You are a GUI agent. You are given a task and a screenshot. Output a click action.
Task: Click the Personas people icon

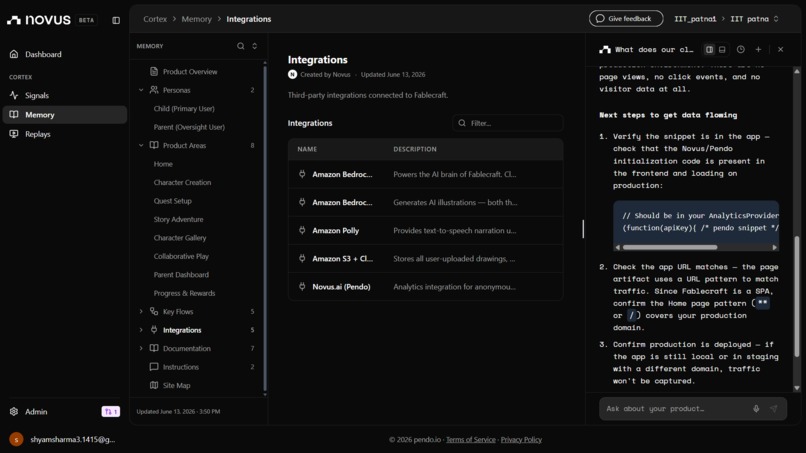[x=154, y=90]
